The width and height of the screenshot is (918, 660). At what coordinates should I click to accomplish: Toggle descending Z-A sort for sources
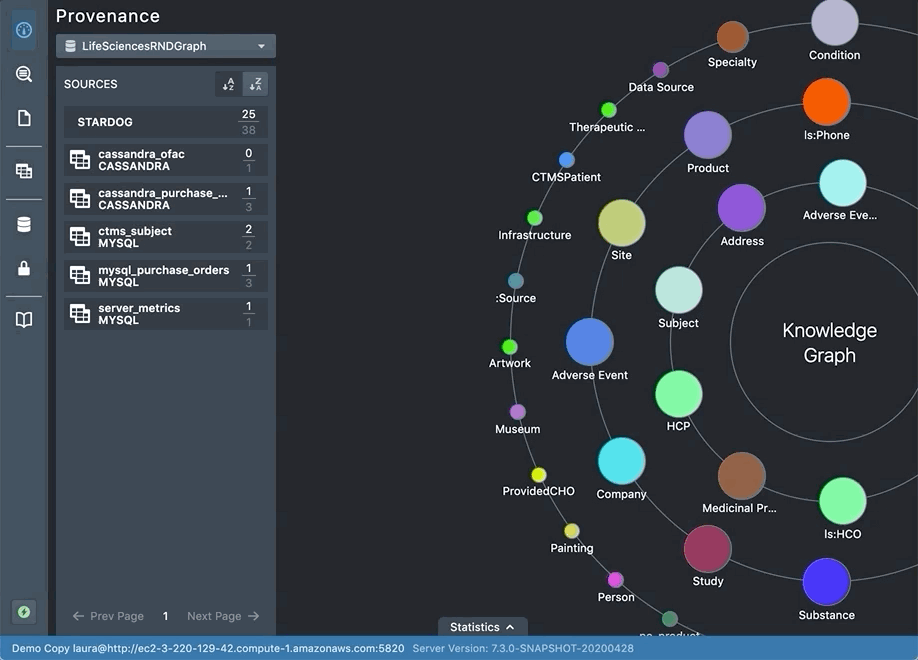256,84
